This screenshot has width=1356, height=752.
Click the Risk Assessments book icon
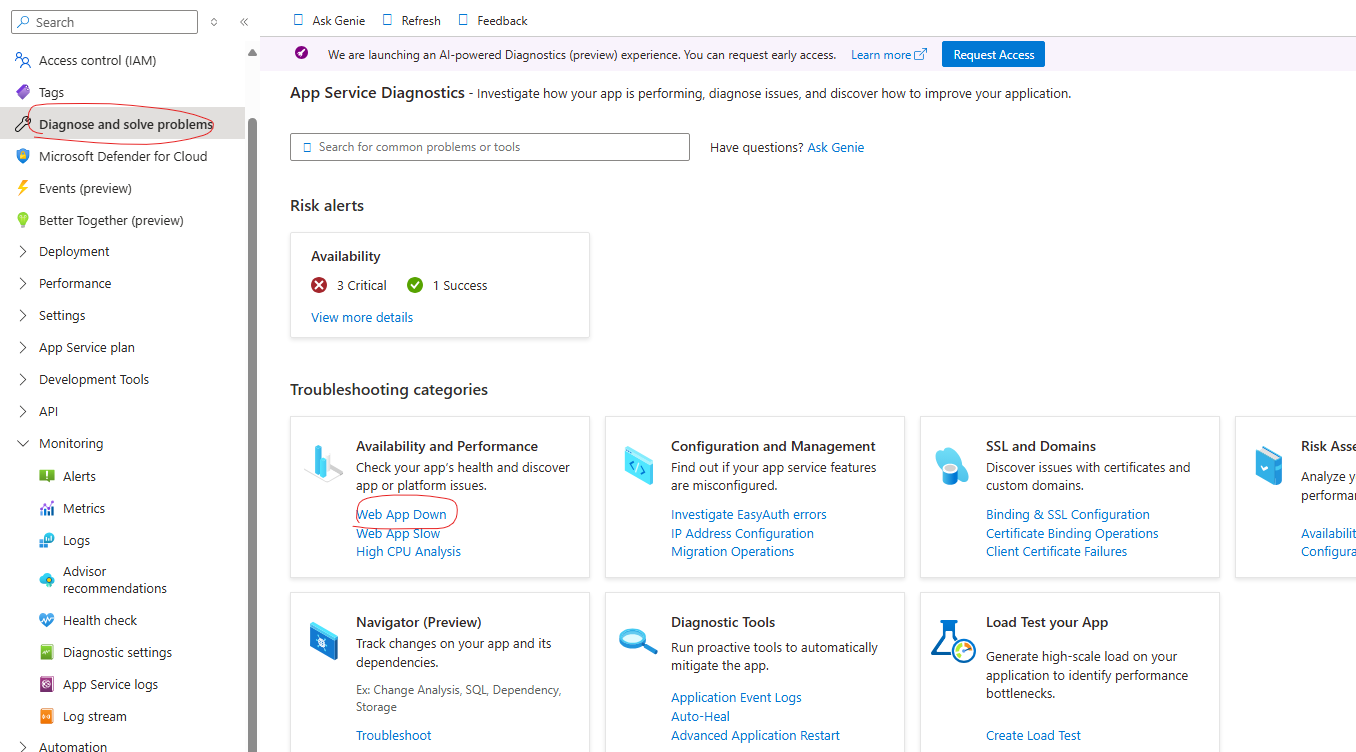click(x=1268, y=465)
